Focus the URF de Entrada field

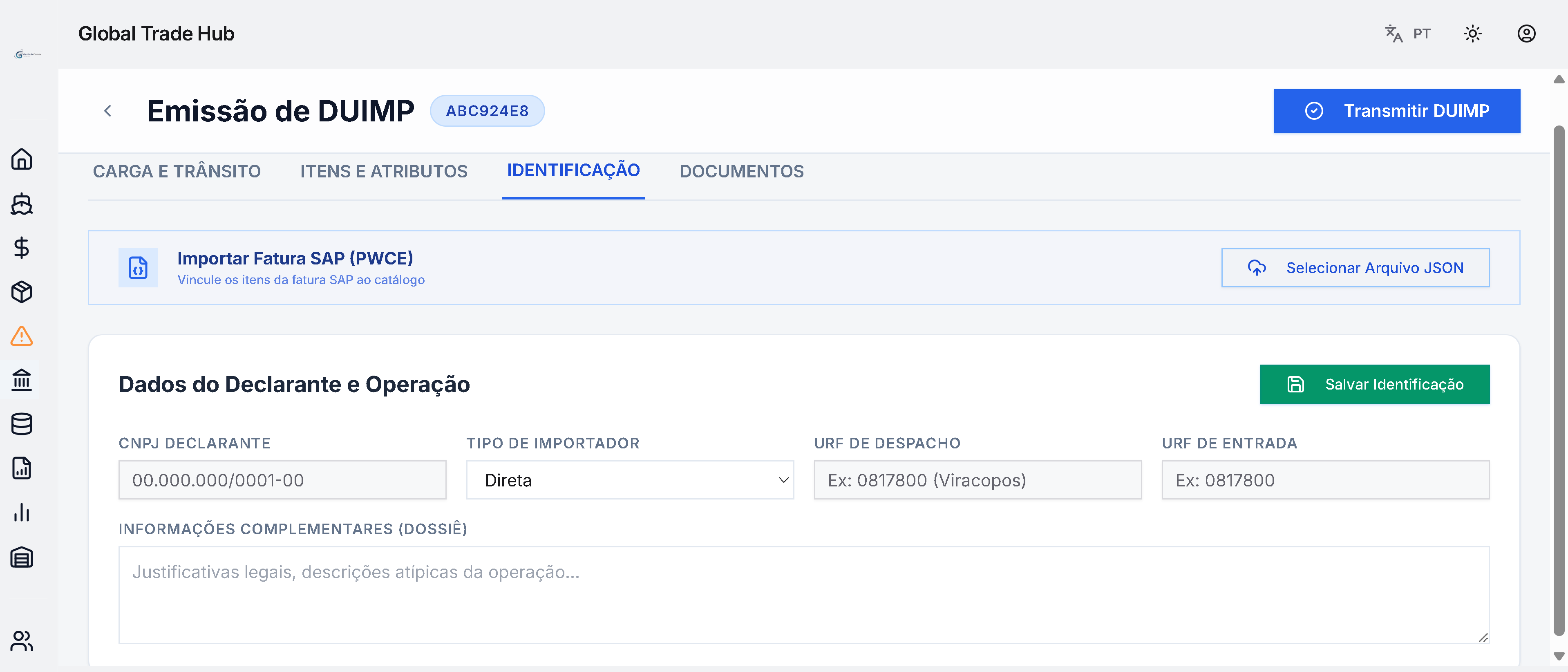(x=1325, y=480)
